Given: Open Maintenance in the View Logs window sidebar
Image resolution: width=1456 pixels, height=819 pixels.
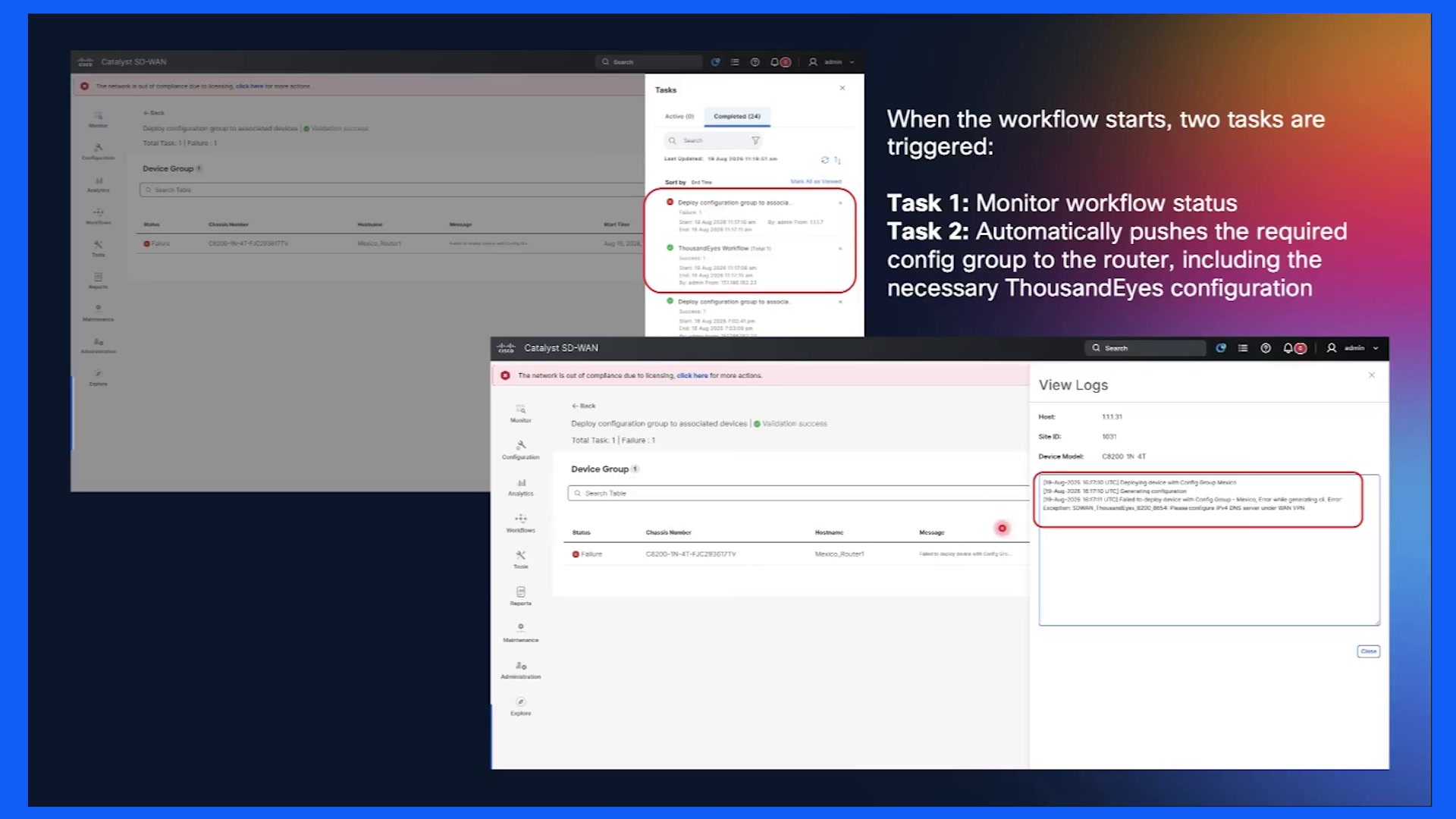Looking at the screenshot, I should point(520,633).
